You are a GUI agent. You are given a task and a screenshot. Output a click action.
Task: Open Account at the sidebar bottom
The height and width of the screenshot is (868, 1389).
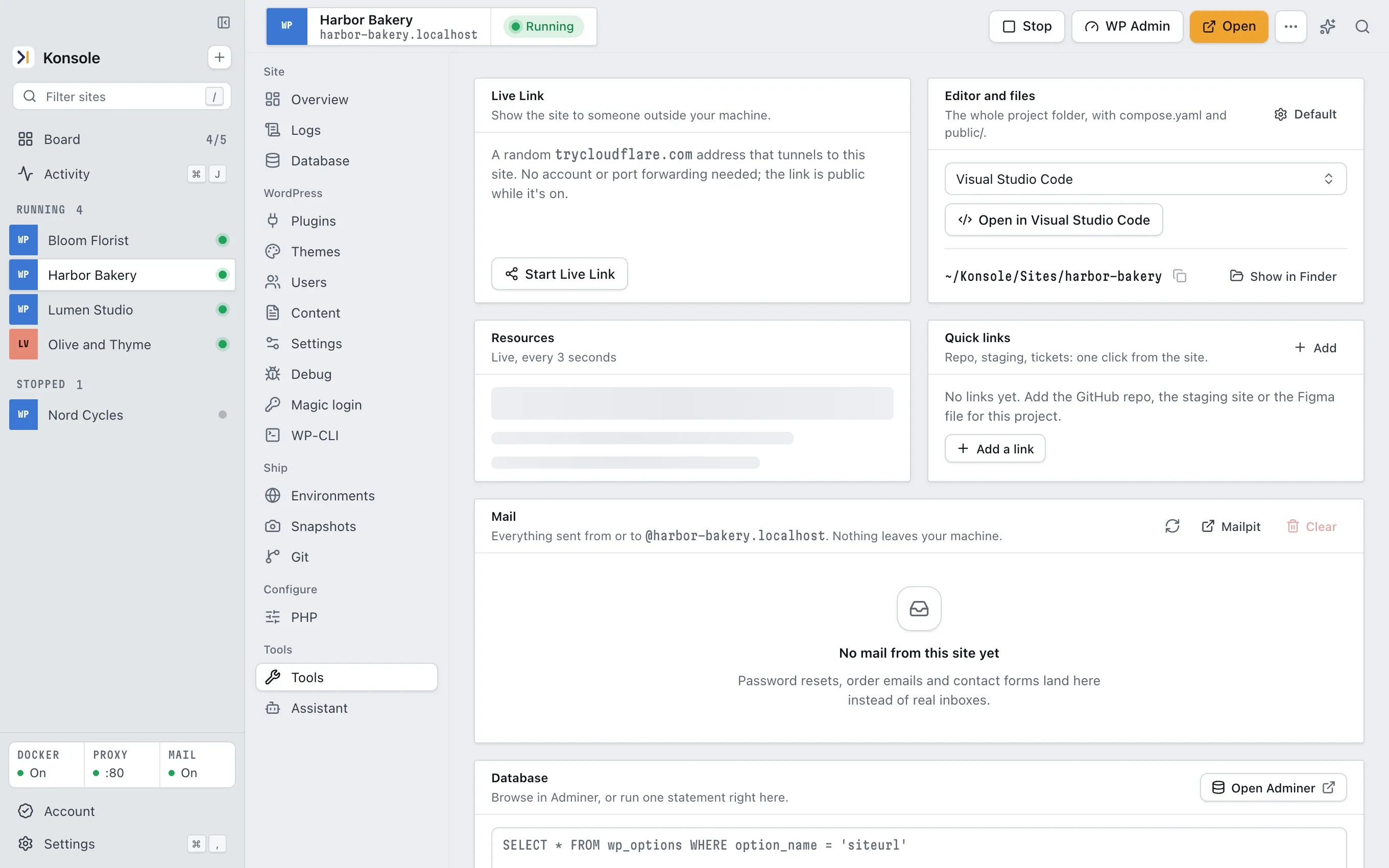(x=122, y=811)
